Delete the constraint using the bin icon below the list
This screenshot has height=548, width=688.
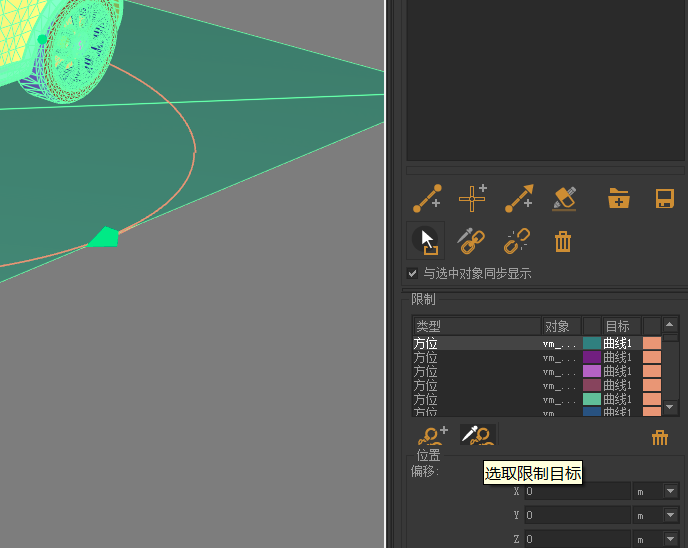(659, 437)
